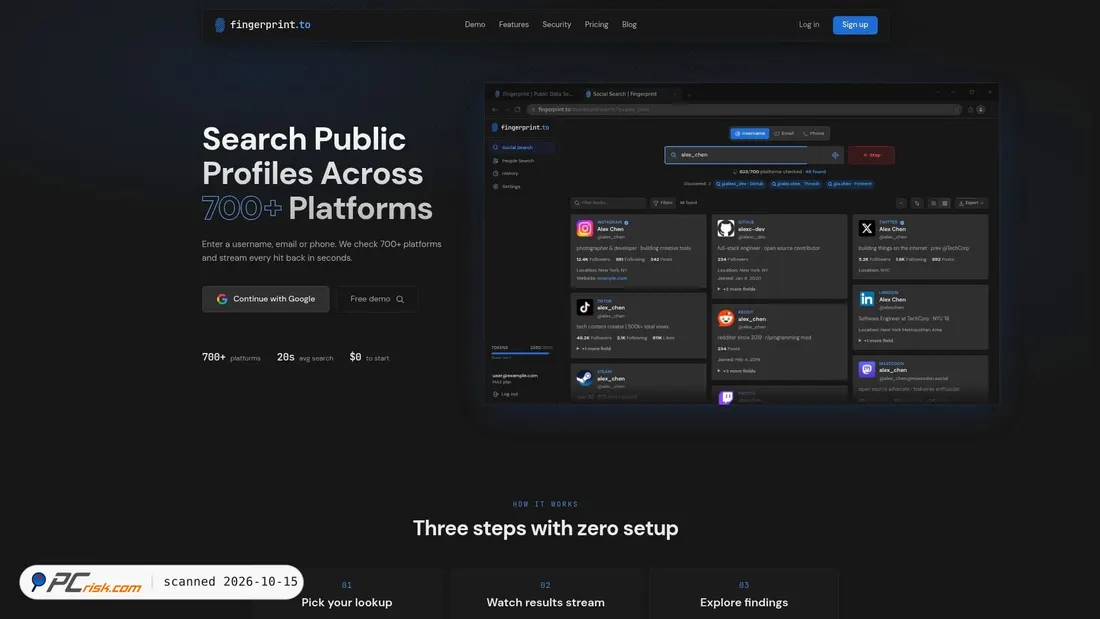The image size is (1100, 619).
Task: Open the Blog nav item
Action: pyautogui.click(x=629, y=25)
